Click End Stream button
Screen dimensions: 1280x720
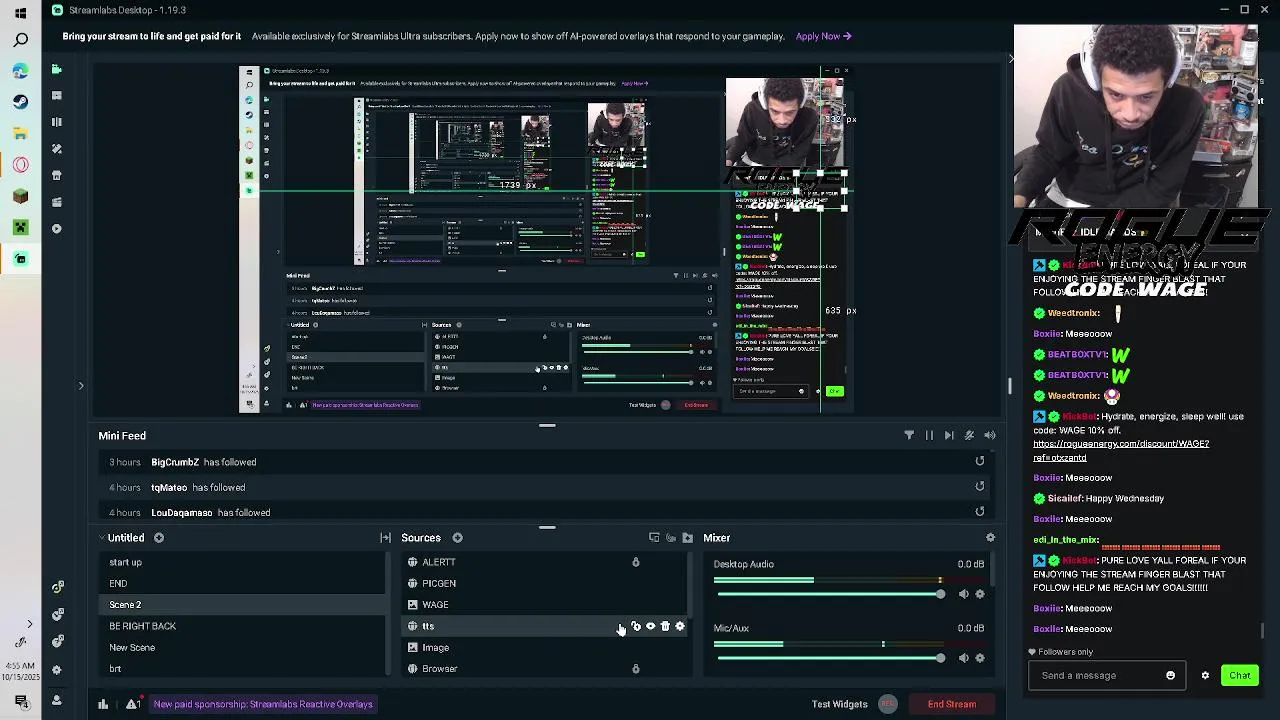click(951, 704)
